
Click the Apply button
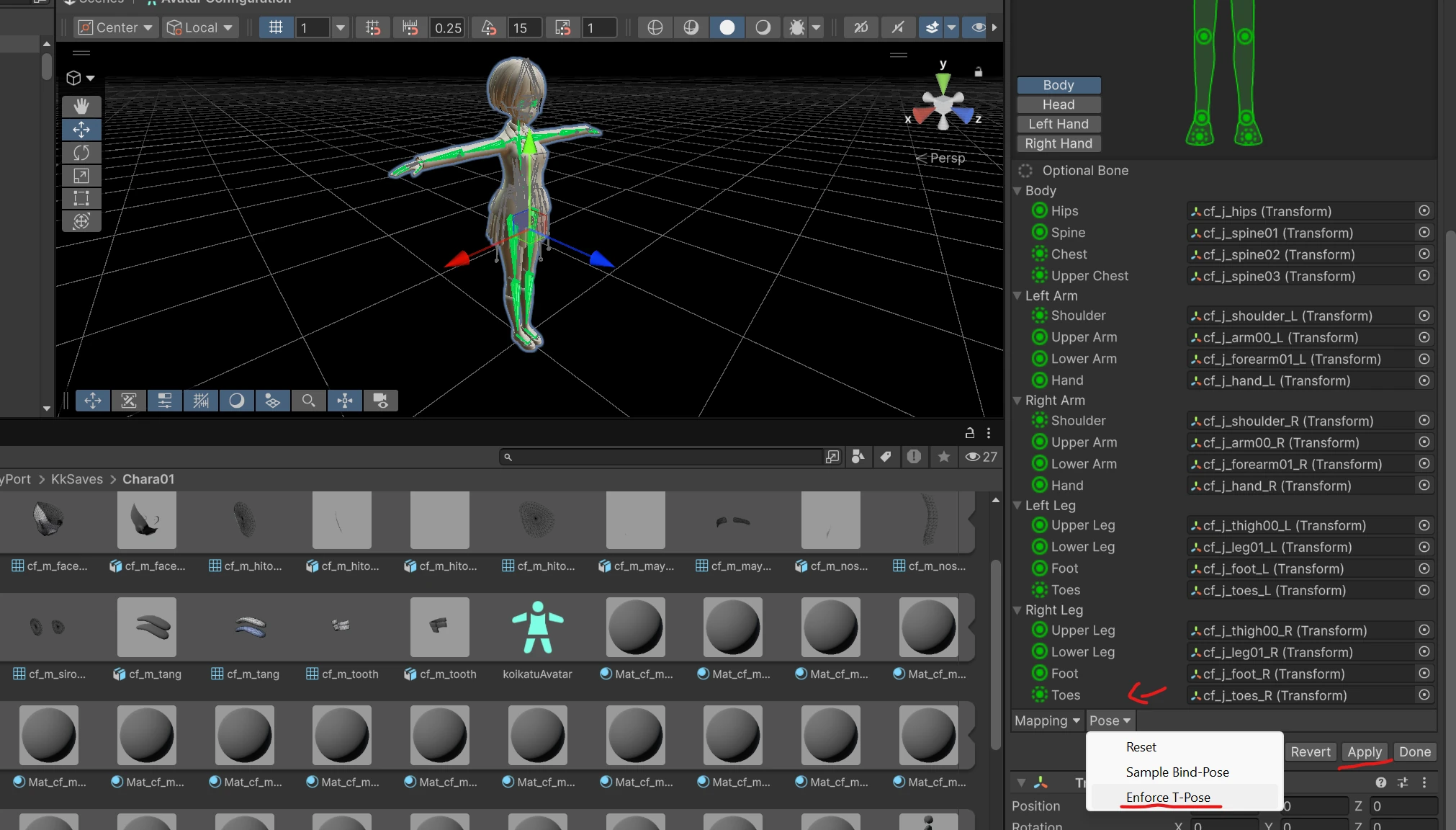point(1364,751)
